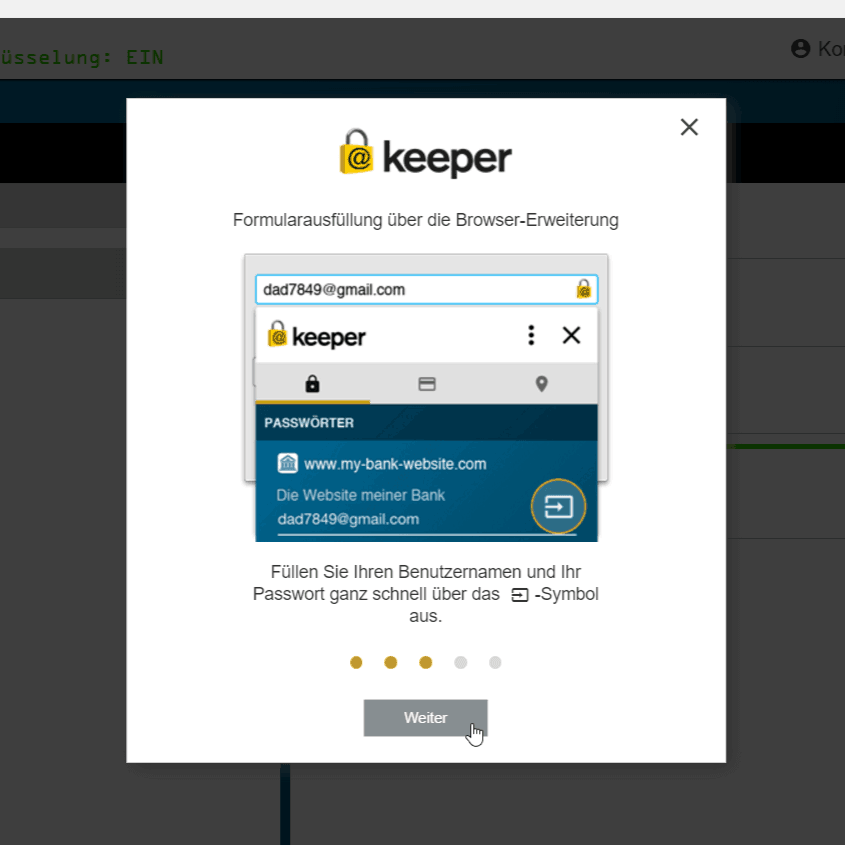Screen dimensions: 845x845
Task: Open the three-dot menu in Keeper popup
Action: (x=531, y=335)
